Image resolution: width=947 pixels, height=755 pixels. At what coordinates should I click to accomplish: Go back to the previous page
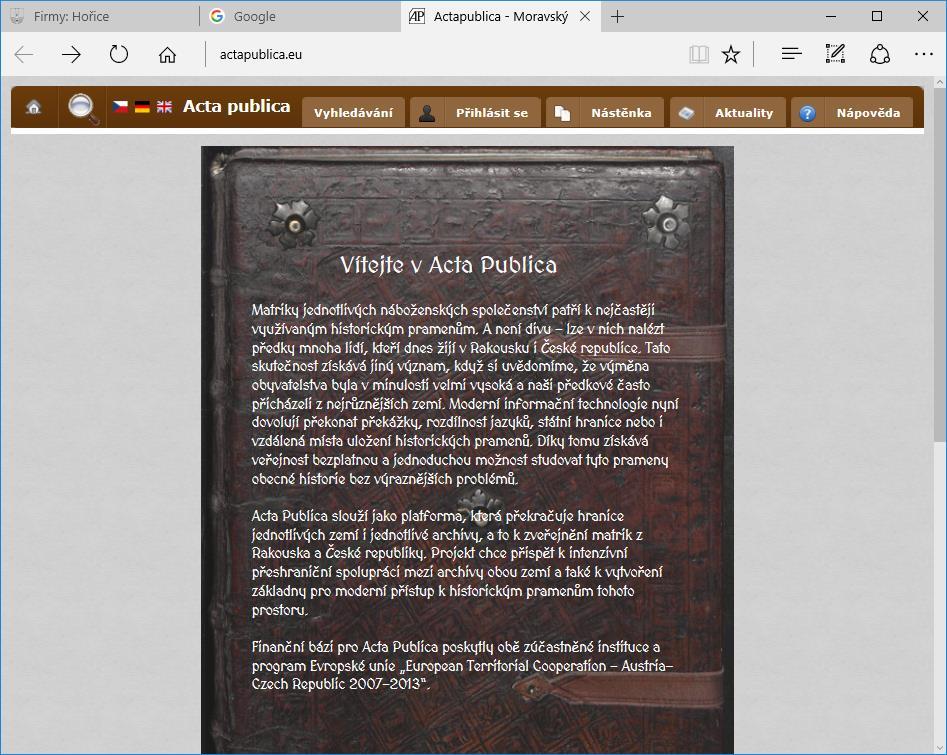[24, 54]
